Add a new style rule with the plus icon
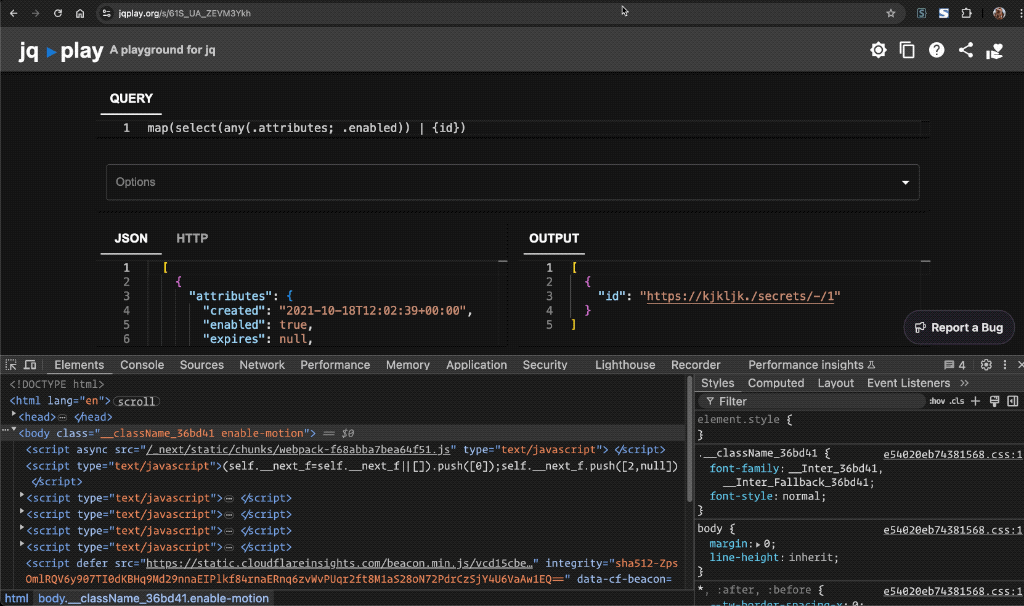The width and height of the screenshot is (1024, 606). 976,401
